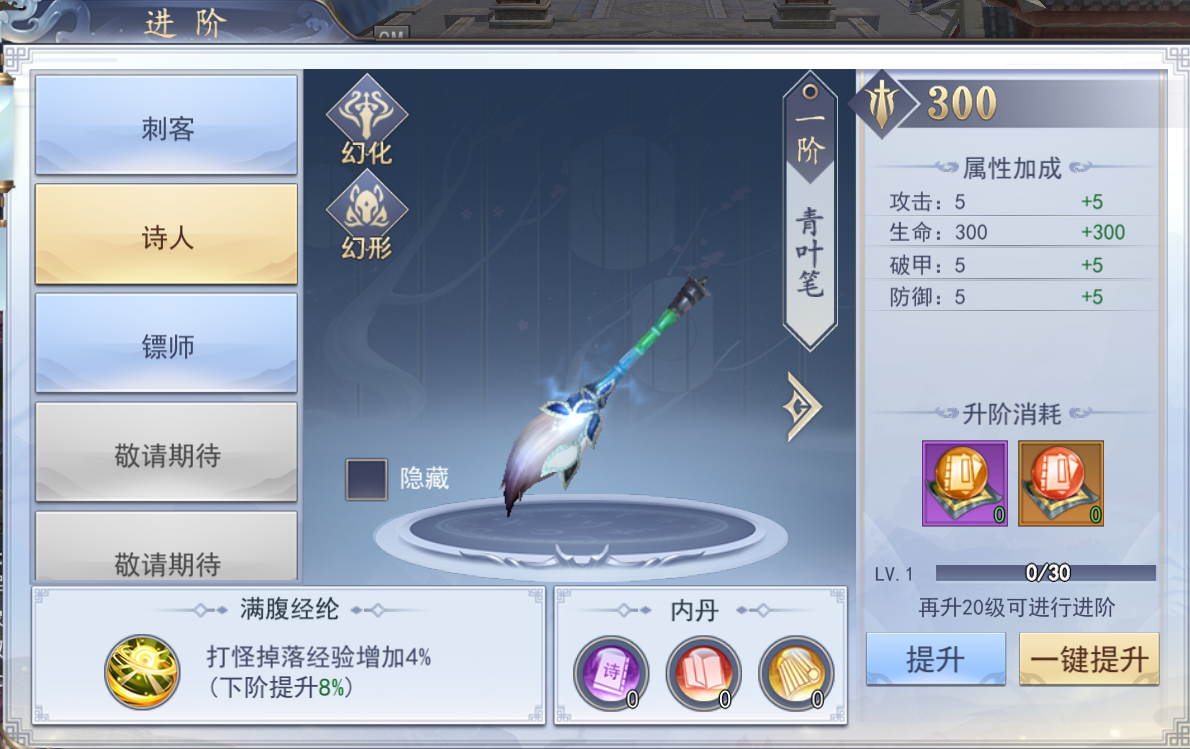Viewport: 1190px width, 749px height.
Task: Switch to the 刺客 class tab
Action: 166,125
